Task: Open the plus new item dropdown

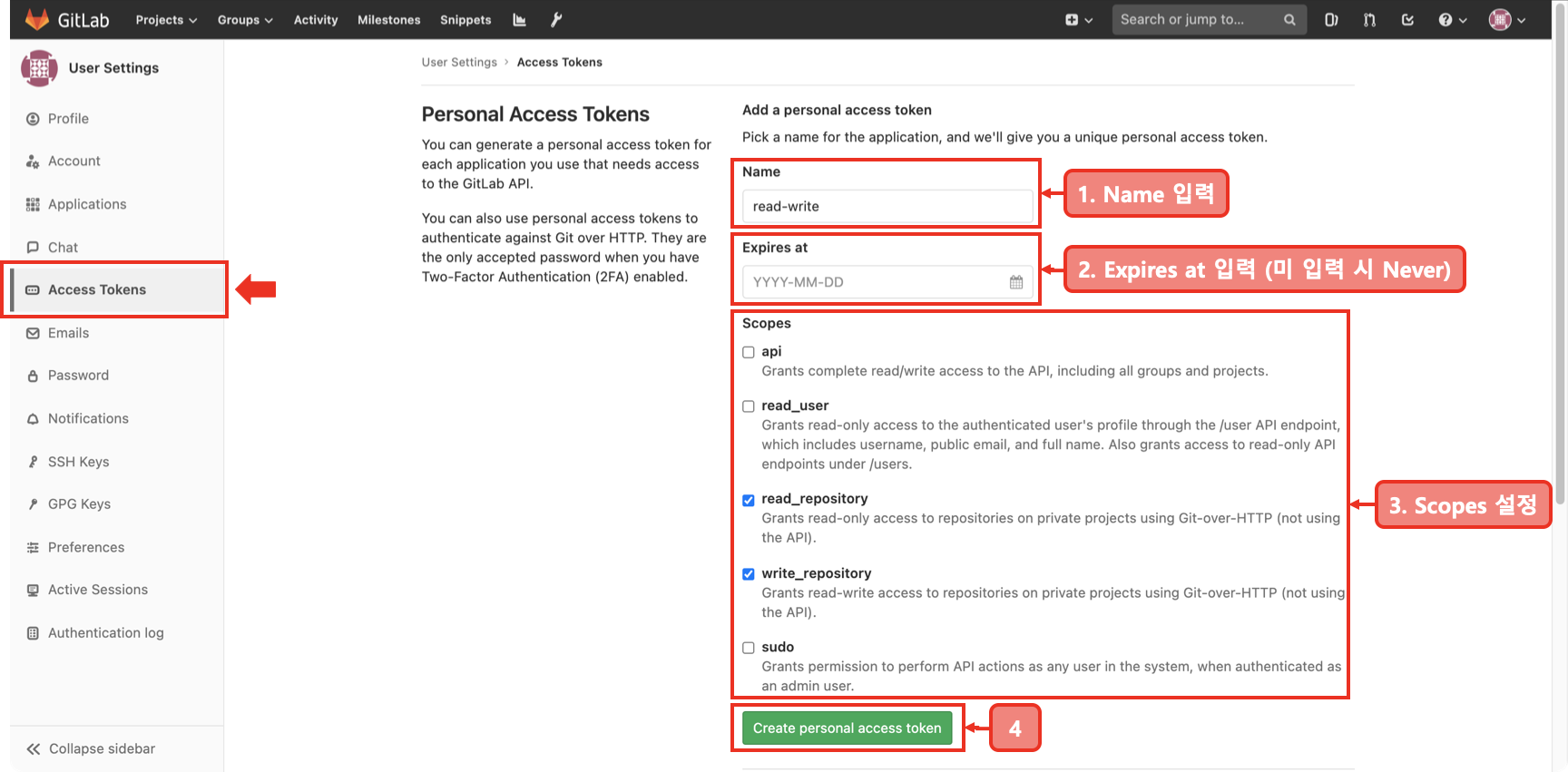Action: pos(1079,20)
